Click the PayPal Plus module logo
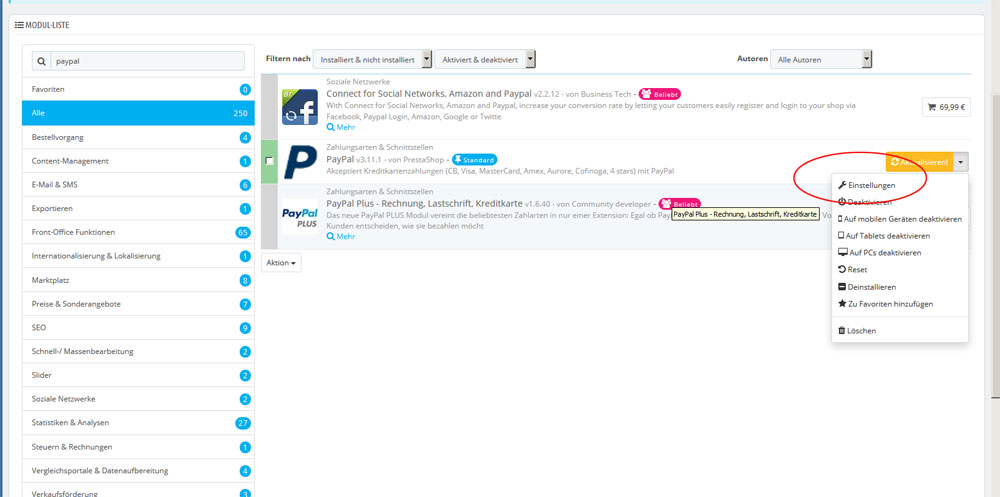Image resolution: width=1000 pixels, height=497 pixels. pyautogui.click(x=300, y=216)
